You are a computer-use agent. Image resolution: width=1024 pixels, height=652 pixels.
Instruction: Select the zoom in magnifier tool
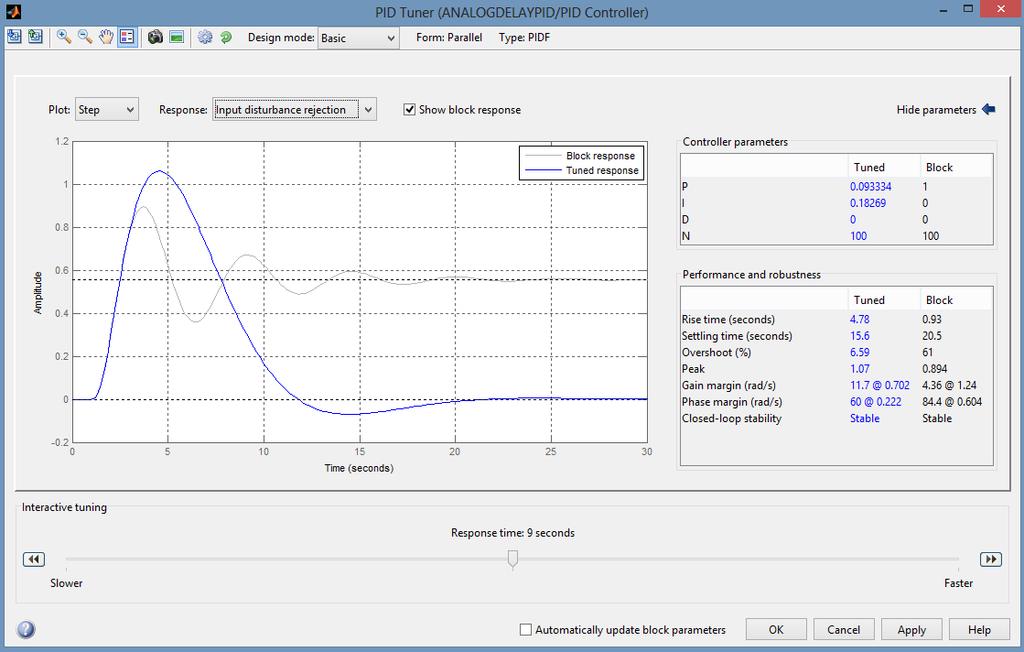63,37
